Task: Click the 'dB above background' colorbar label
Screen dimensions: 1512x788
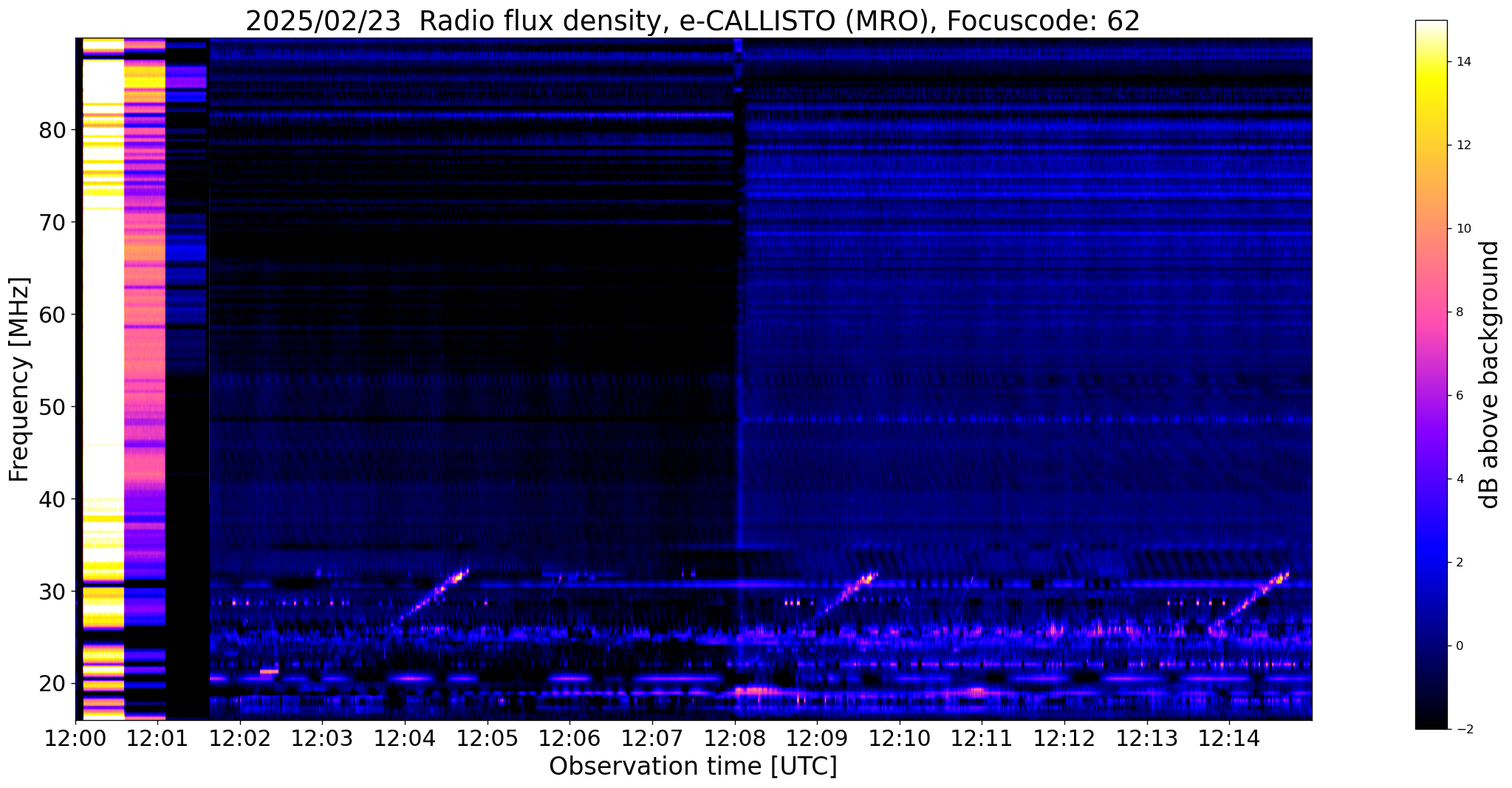Action: pyautogui.click(x=1490, y=374)
